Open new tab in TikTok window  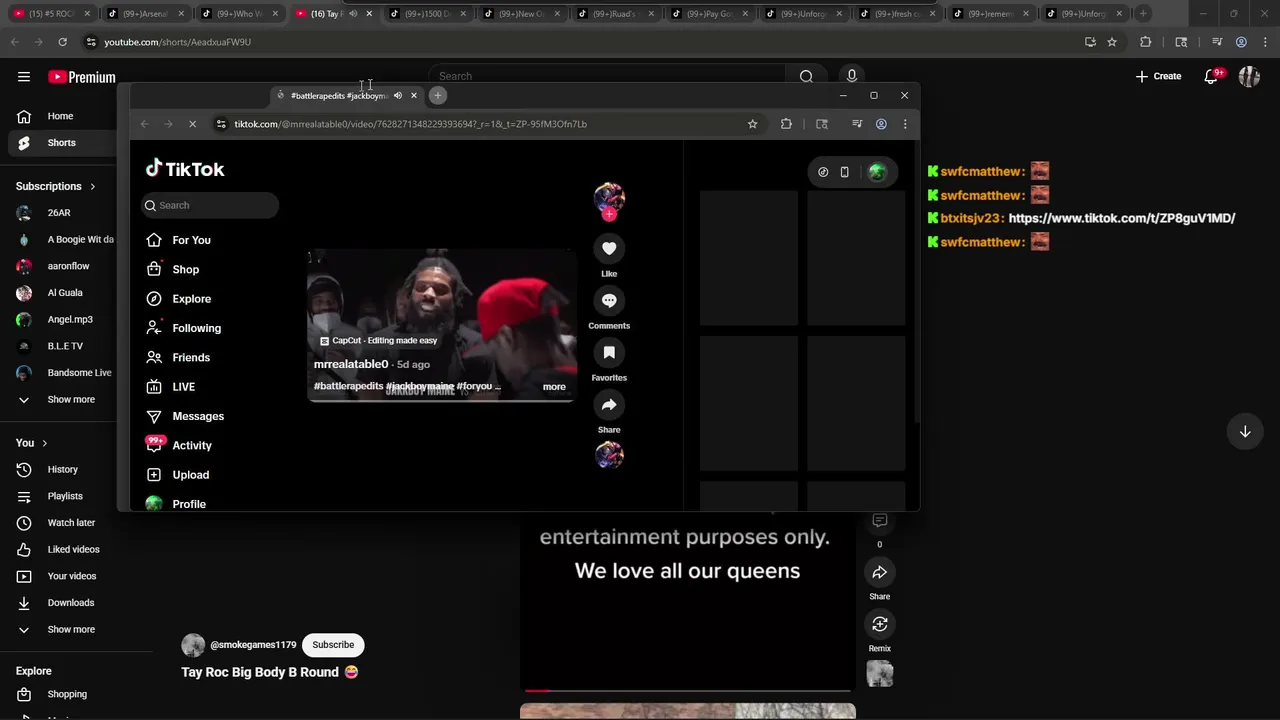click(x=437, y=96)
